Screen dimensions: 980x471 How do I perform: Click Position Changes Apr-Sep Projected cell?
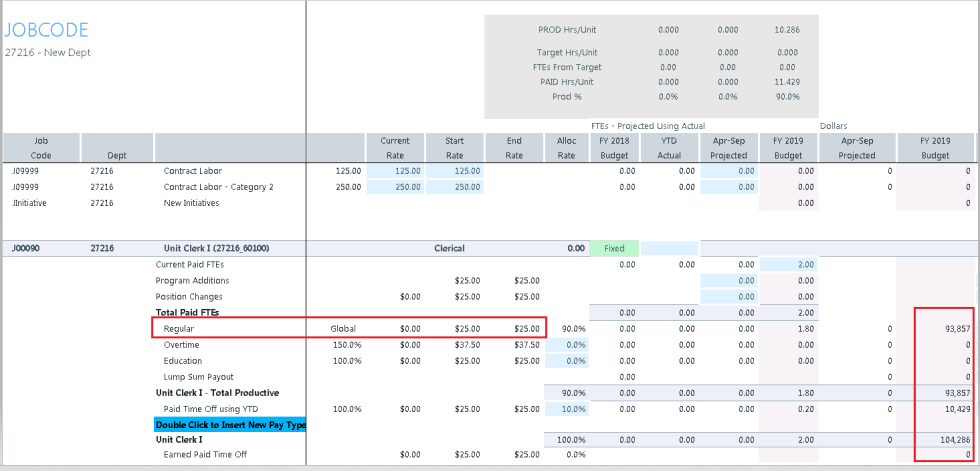click(x=729, y=297)
